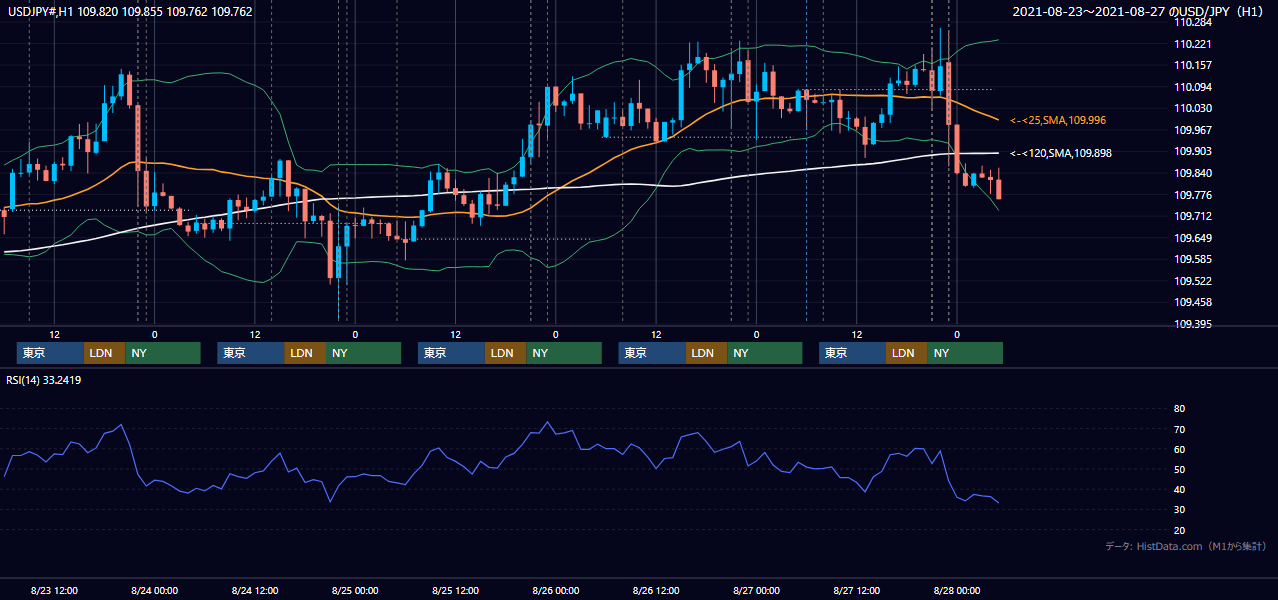This screenshot has height=600, width=1278.
Task: Click the white 120 SMA label 109.898
Action: point(1060,154)
